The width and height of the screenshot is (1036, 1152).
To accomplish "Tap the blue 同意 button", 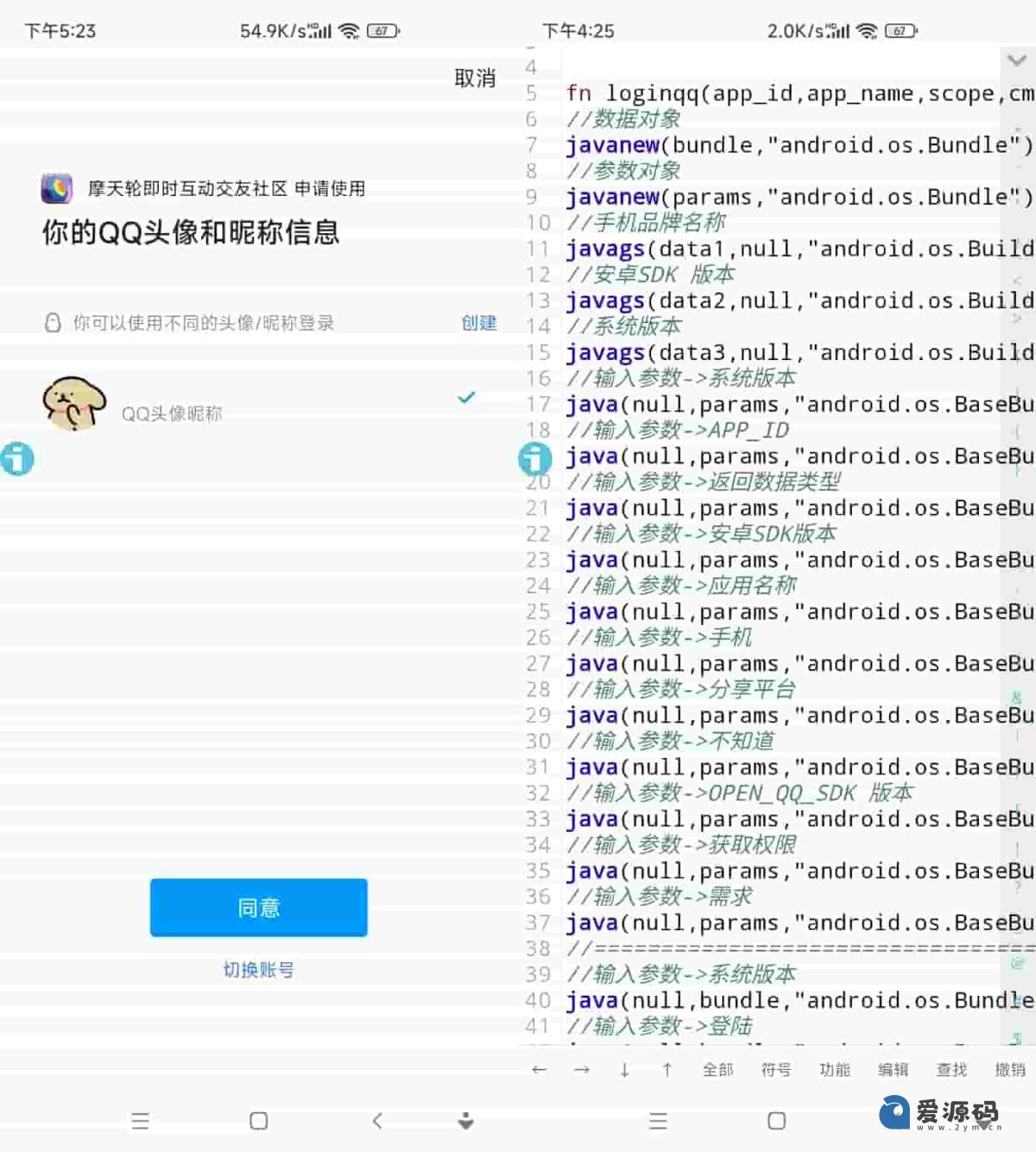I will pyautogui.click(x=259, y=908).
